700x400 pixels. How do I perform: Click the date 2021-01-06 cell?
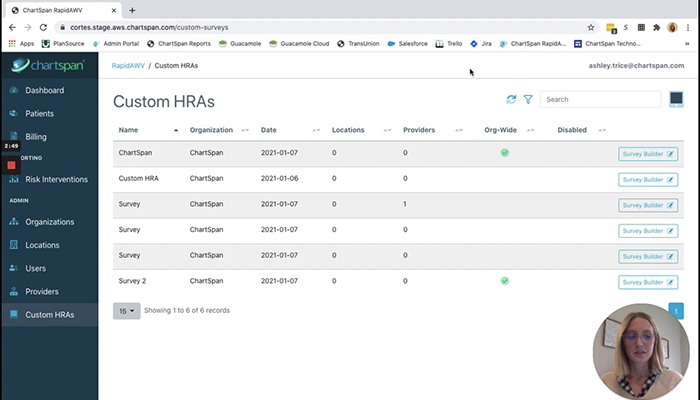pos(279,178)
